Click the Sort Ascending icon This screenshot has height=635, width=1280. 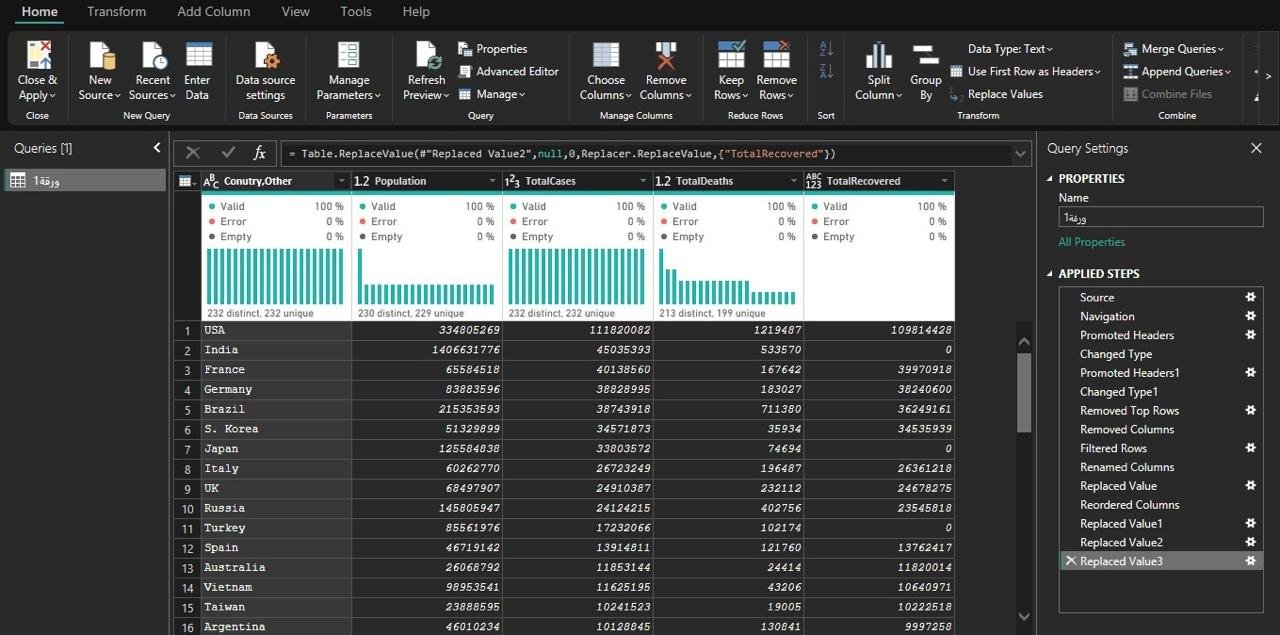pyautogui.click(x=826, y=49)
